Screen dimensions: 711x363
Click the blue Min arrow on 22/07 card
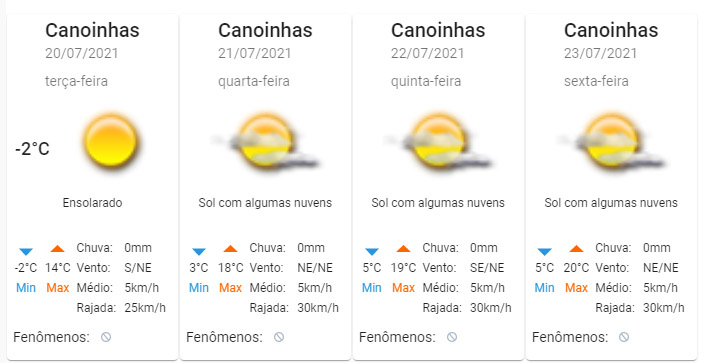[372, 251]
